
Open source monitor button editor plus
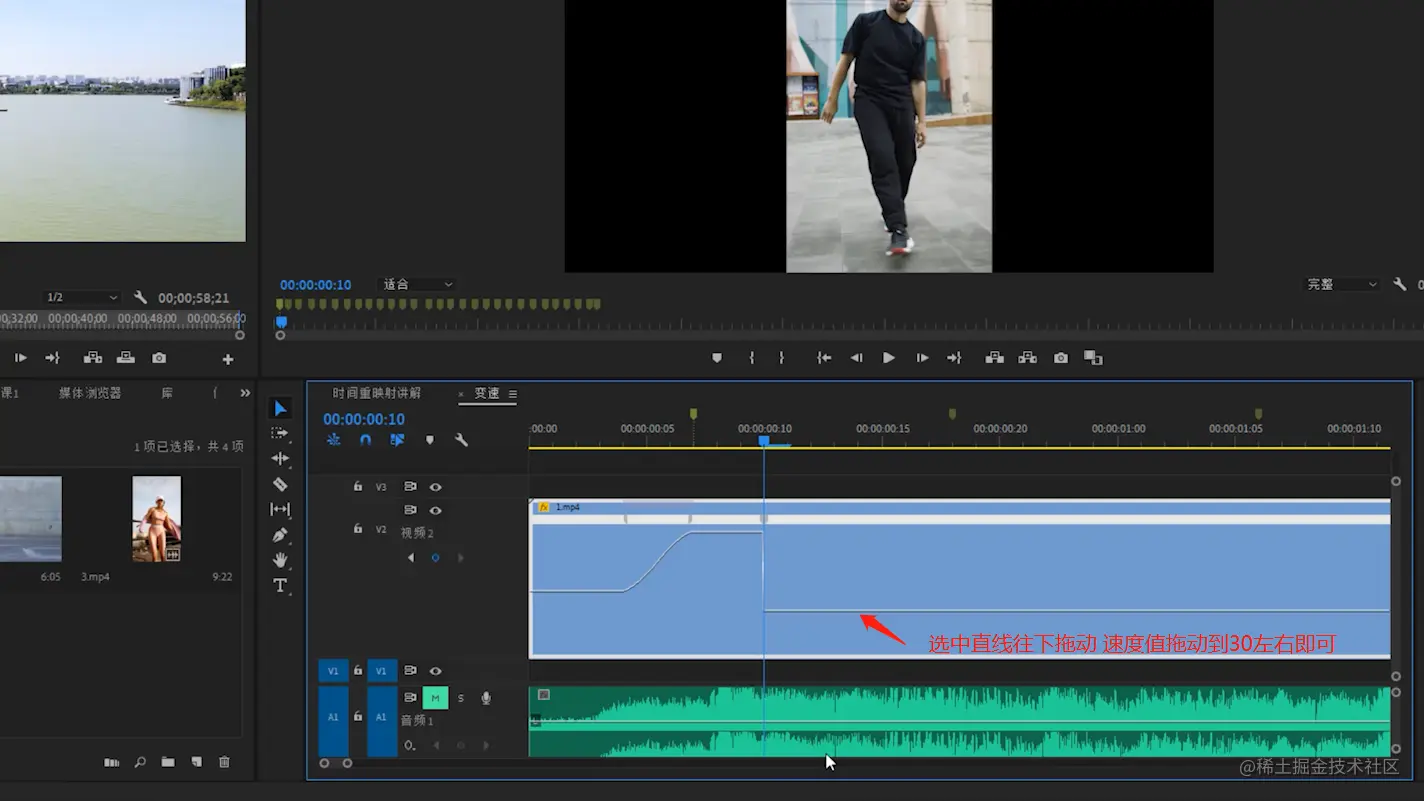click(228, 359)
